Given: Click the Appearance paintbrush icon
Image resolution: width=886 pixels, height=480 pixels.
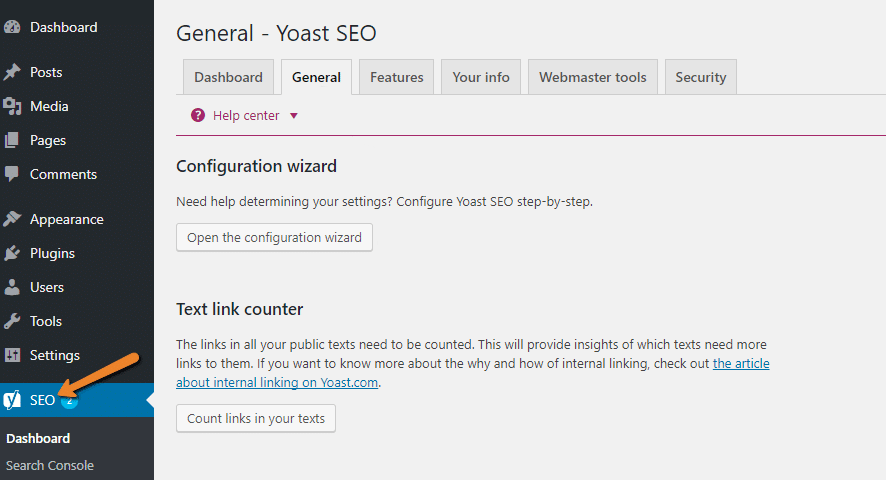Looking at the screenshot, I should point(12,219).
